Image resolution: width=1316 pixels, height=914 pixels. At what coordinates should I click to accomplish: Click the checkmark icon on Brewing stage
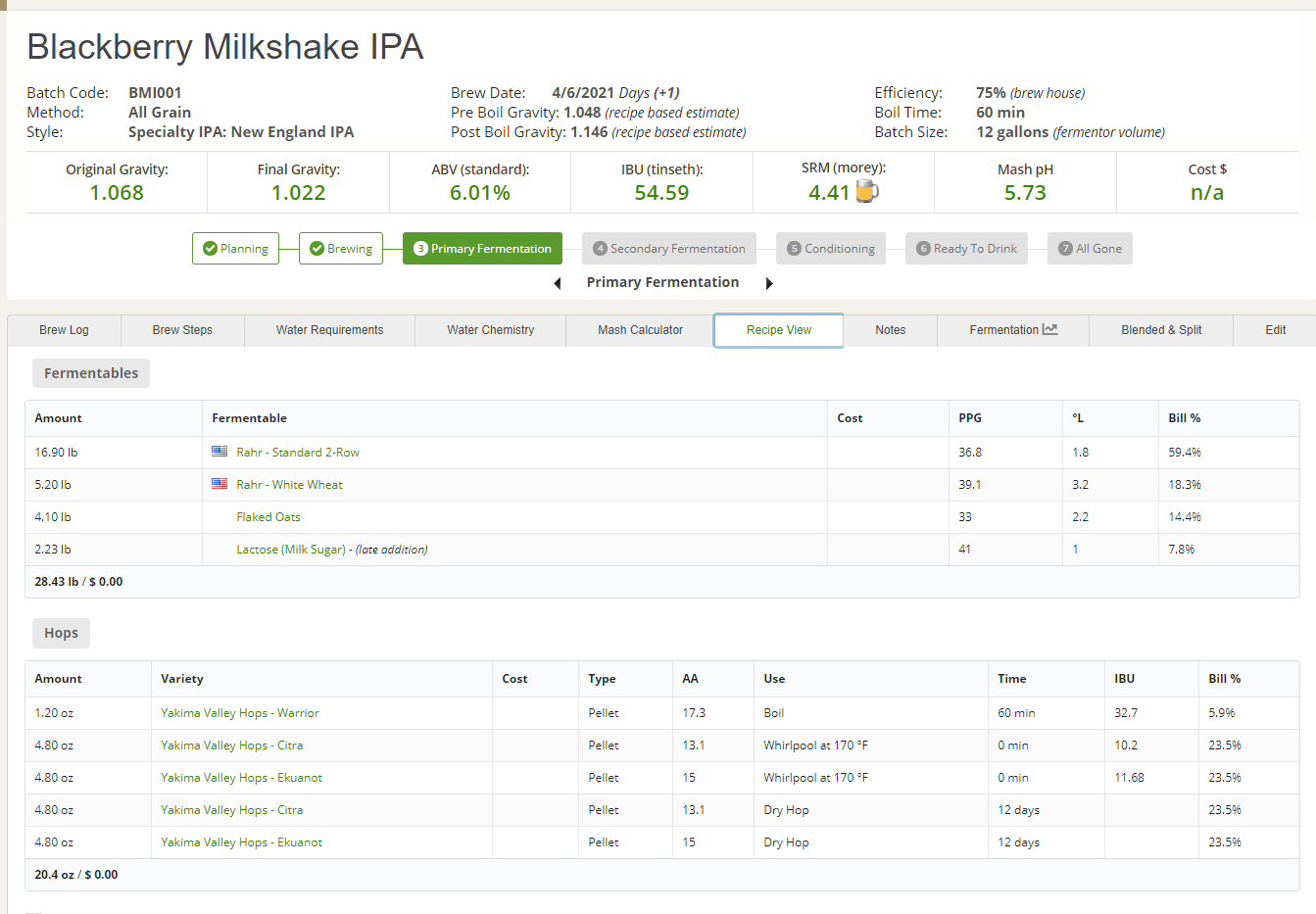tap(317, 249)
